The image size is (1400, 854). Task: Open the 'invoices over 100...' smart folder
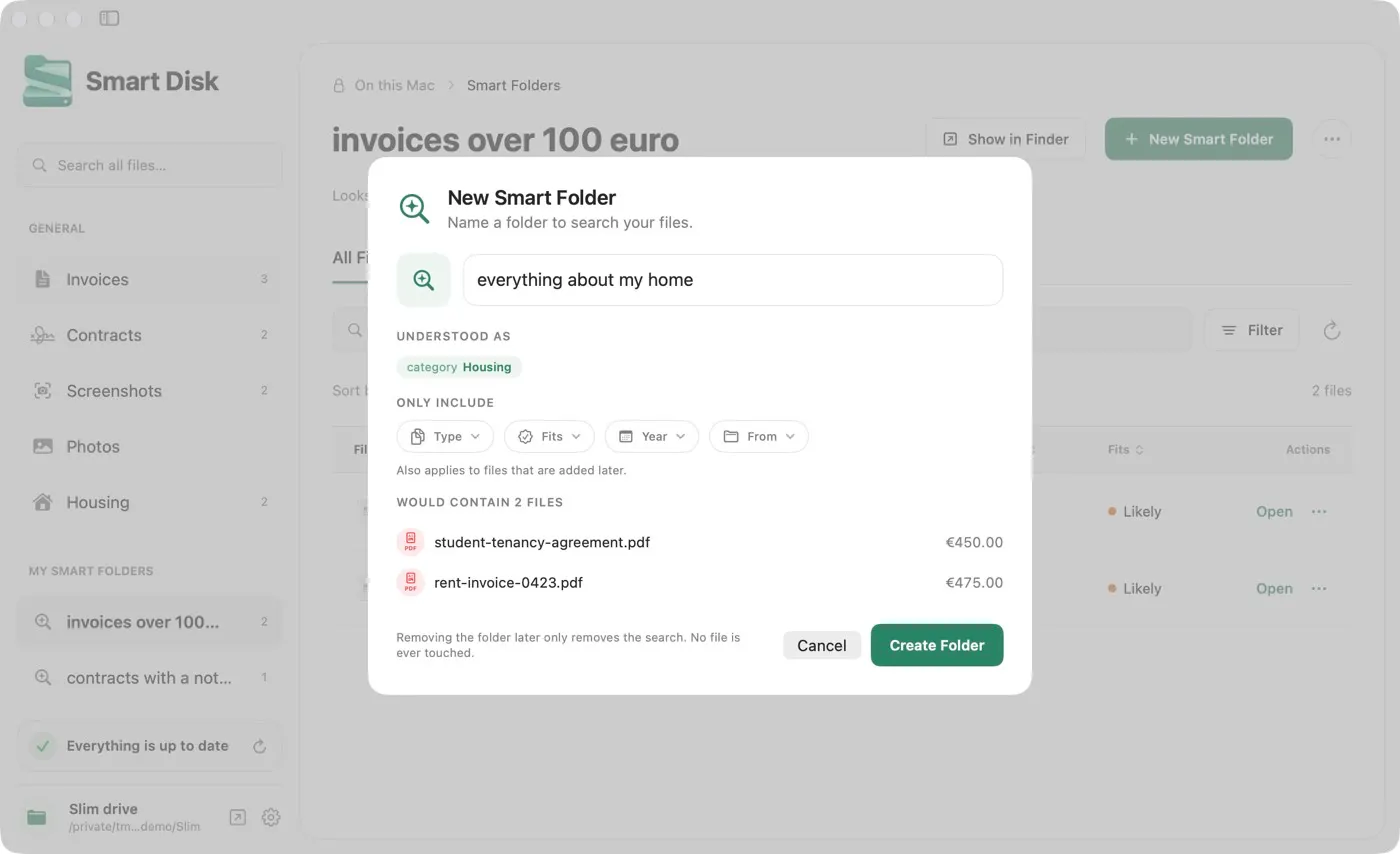pos(150,622)
